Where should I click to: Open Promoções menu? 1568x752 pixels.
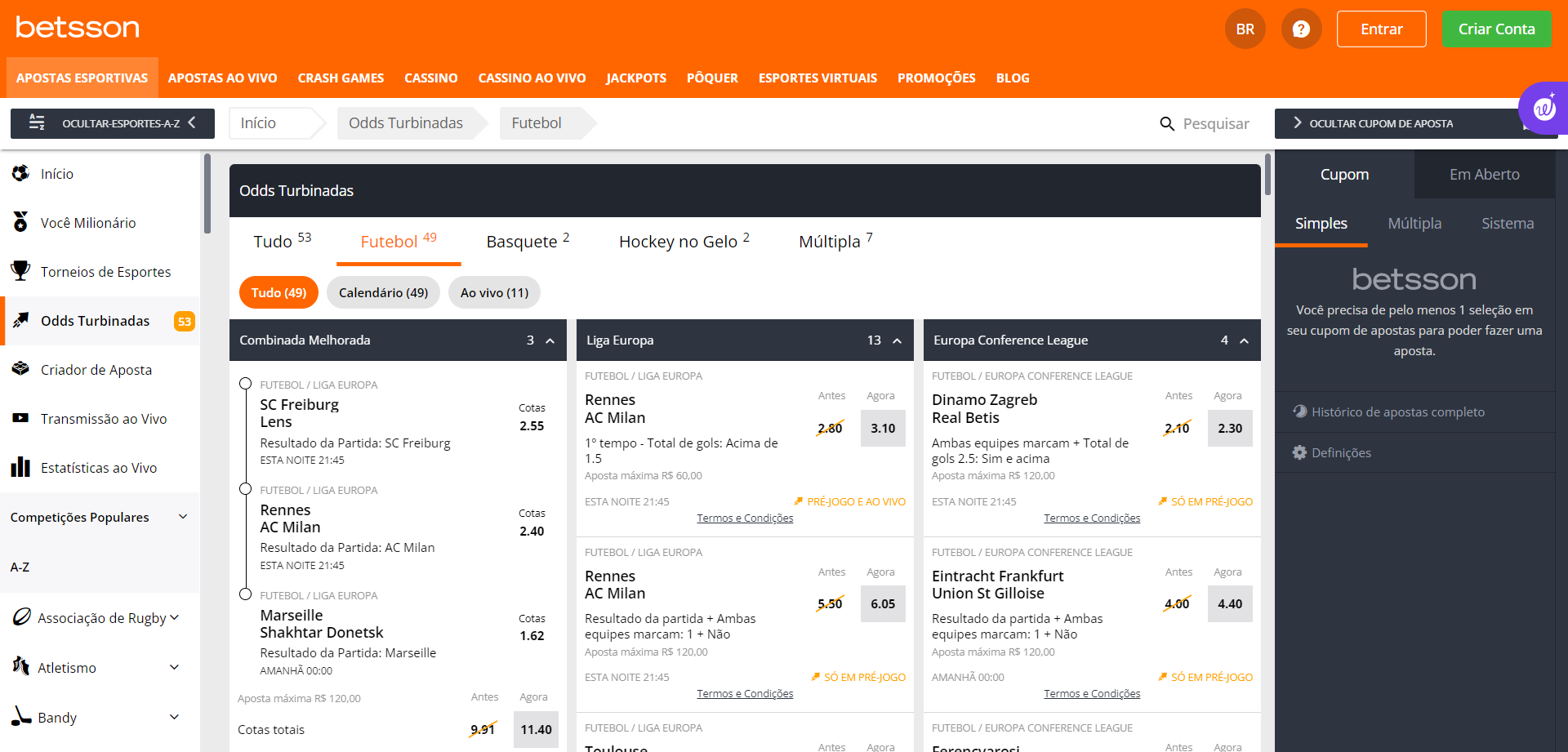[x=936, y=78]
